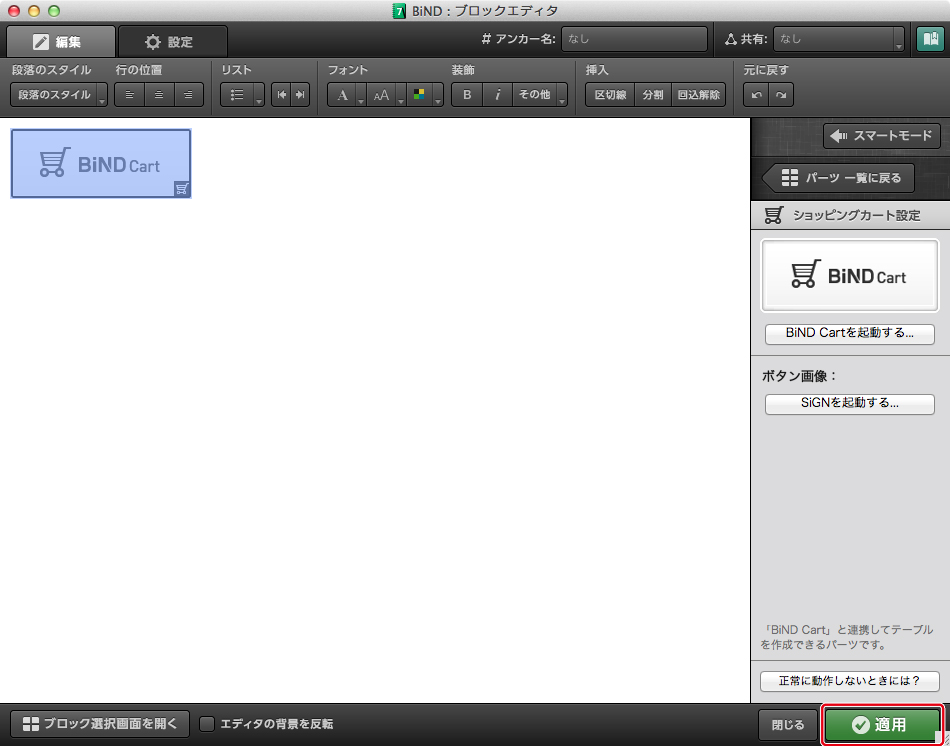This screenshot has width=950, height=747.
Task: Redo the last undone edit
Action: 781,95
